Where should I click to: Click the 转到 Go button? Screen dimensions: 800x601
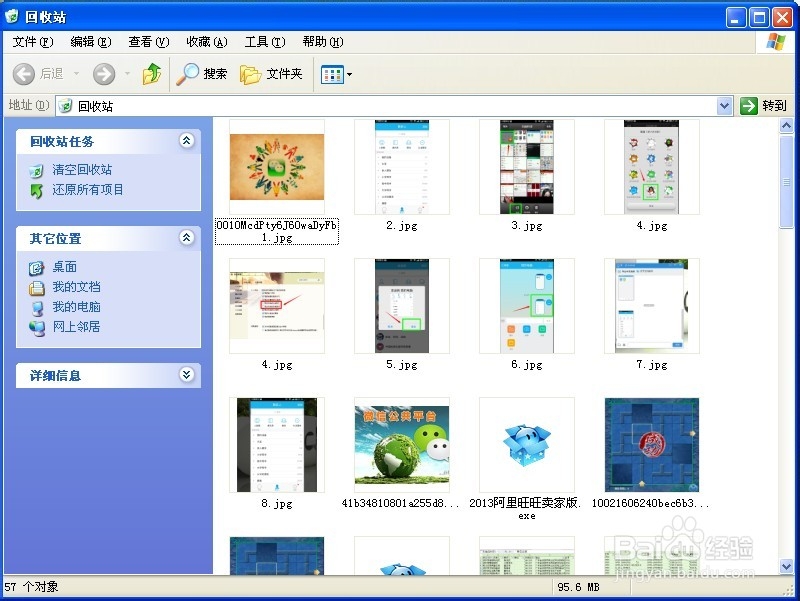pyautogui.click(x=763, y=106)
